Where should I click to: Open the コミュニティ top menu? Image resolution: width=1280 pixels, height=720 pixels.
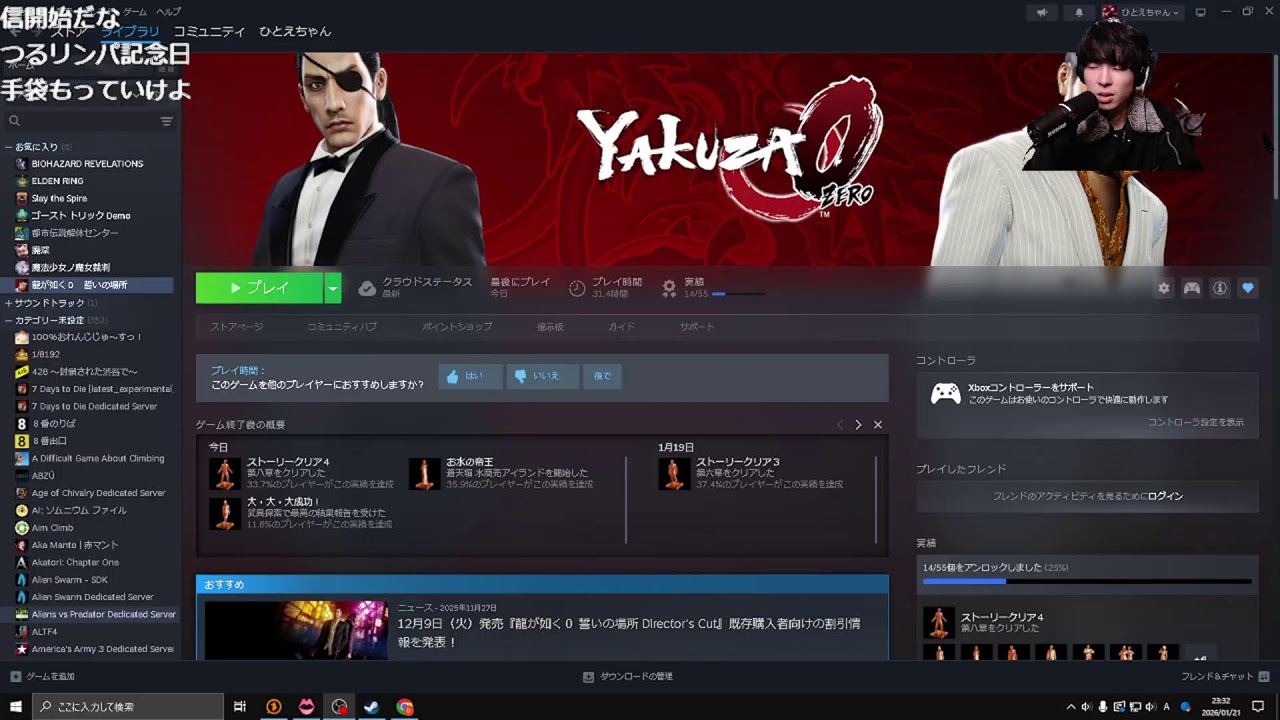pos(209,32)
